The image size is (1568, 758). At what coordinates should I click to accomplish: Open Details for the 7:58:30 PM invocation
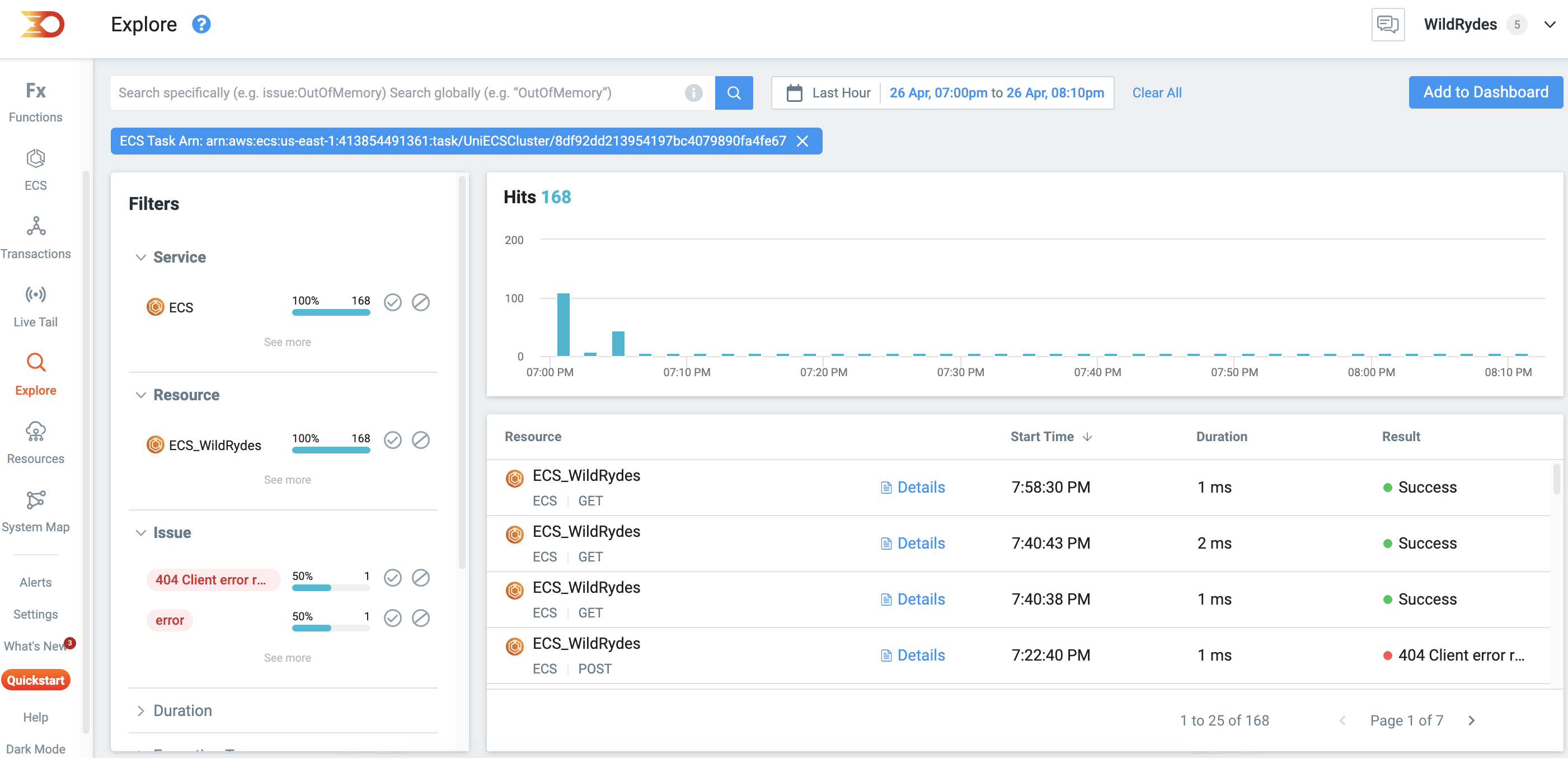pyautogui.click(x=913, y=487)
